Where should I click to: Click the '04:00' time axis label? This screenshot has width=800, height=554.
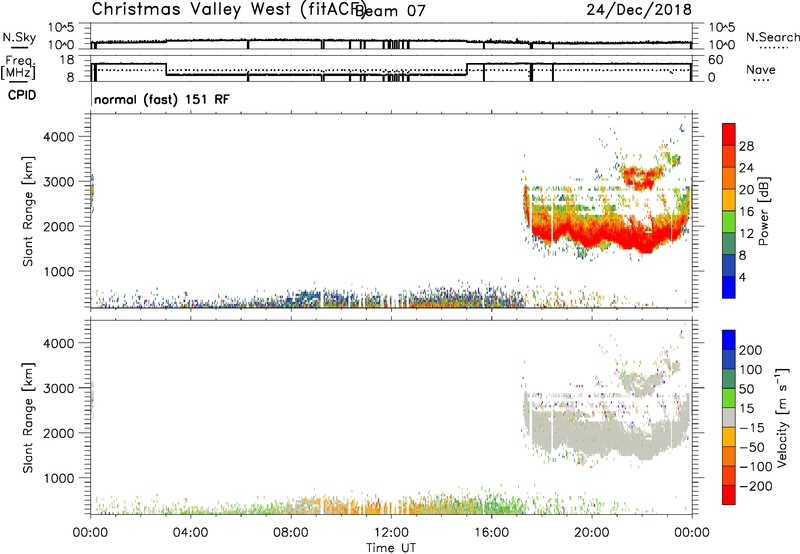[x=190, y=533]
